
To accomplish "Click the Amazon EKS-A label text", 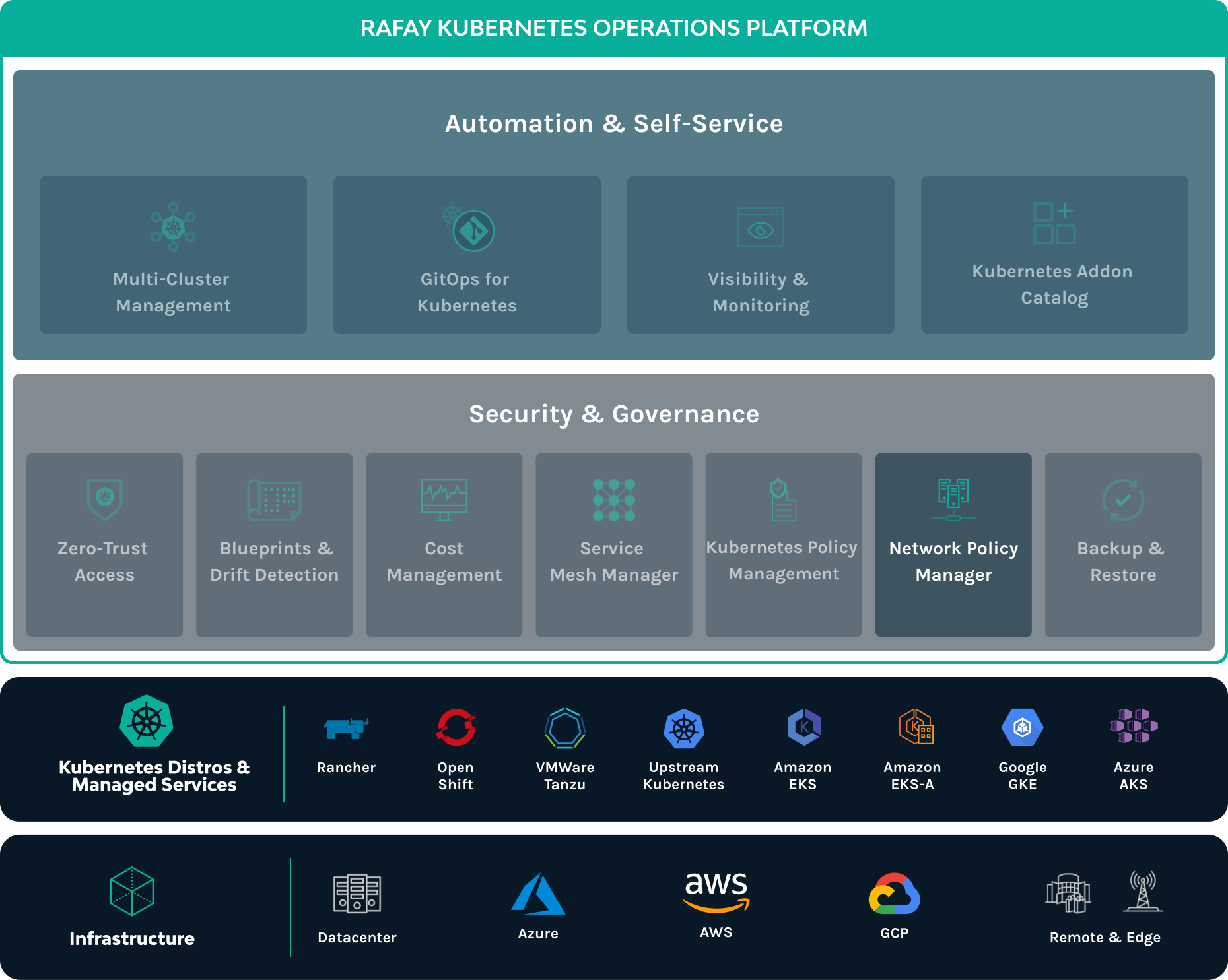I will 912,776.
